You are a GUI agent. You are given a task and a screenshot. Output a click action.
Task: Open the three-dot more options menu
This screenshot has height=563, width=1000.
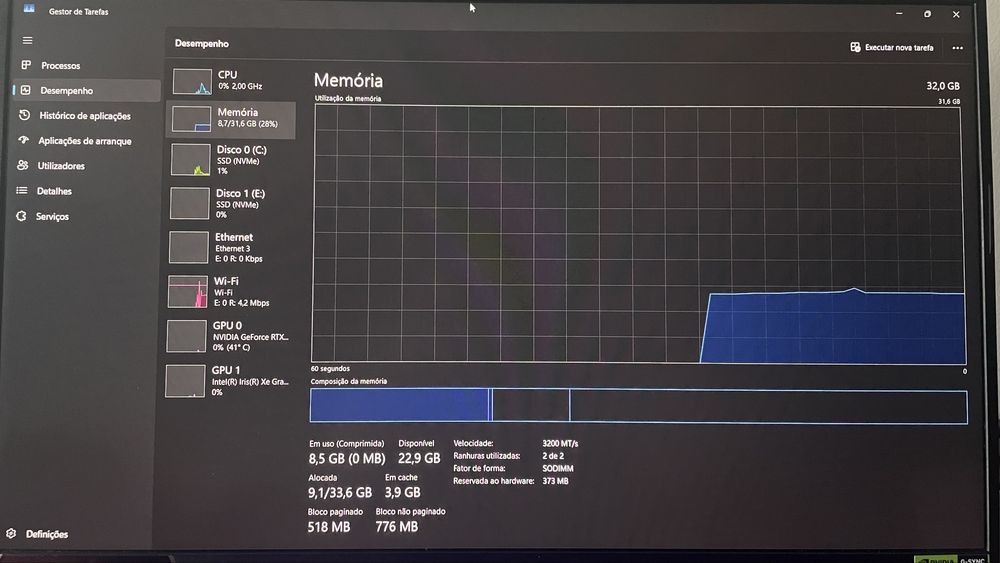[957, 48]
